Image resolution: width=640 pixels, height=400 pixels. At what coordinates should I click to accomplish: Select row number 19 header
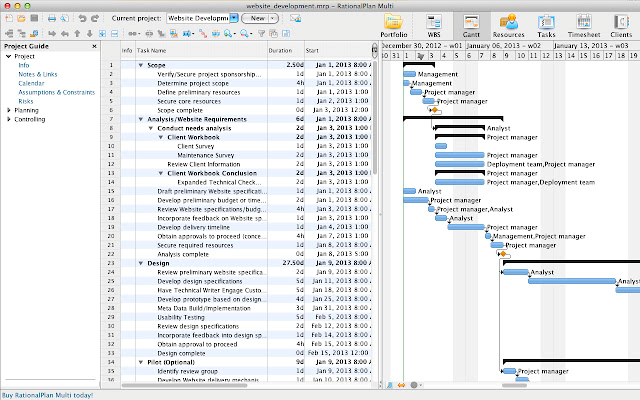tap(111, 227)
